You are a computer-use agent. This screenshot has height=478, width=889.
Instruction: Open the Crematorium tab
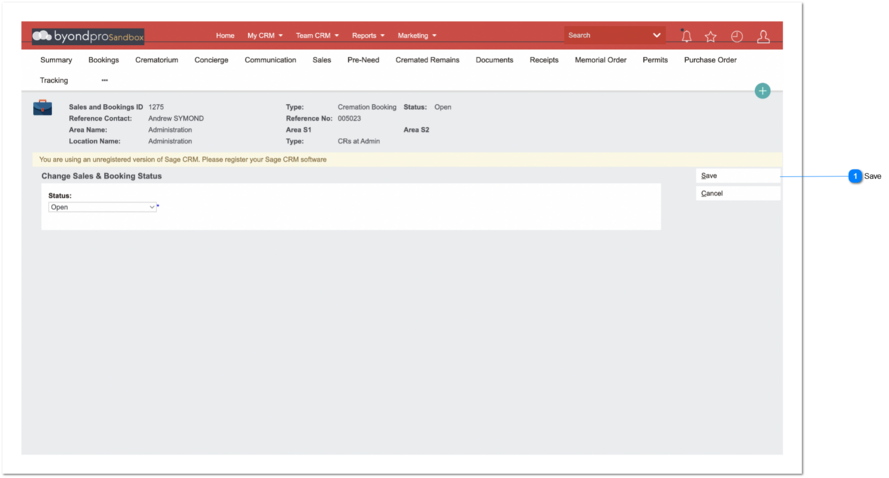click(156, 60)
